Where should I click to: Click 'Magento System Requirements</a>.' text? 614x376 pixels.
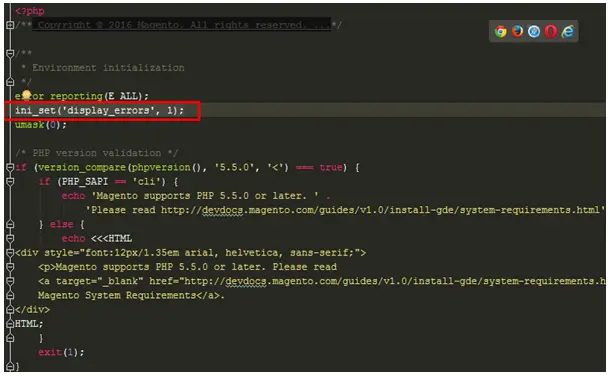click(x=131, y=295)
